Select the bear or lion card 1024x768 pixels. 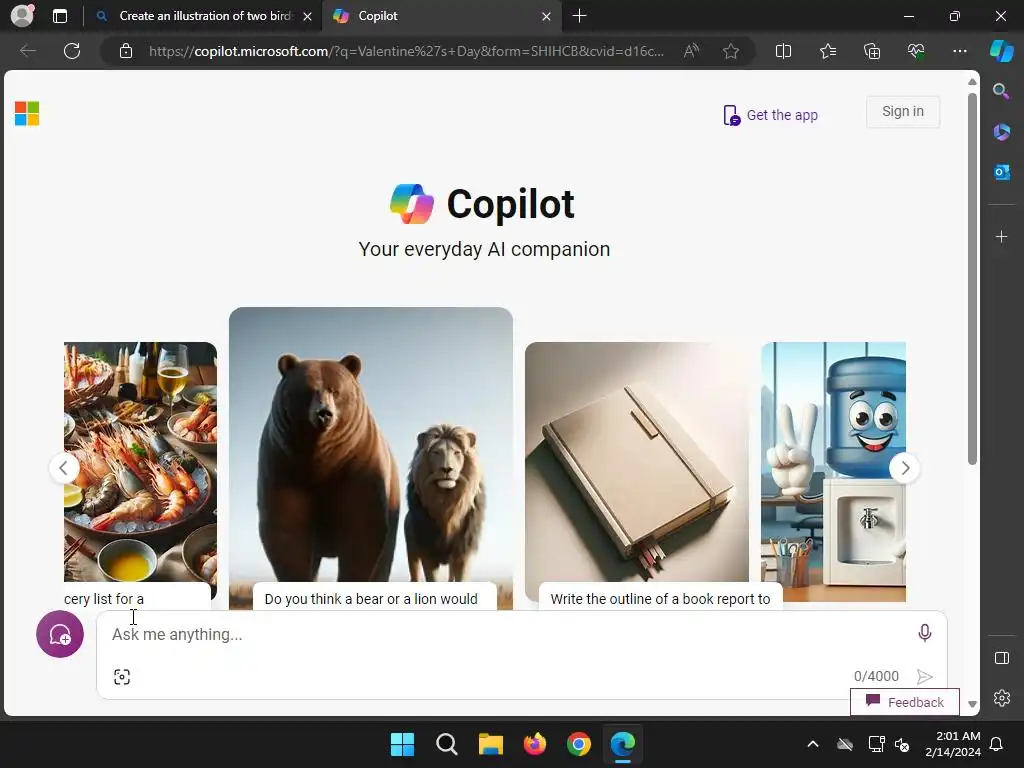pyautogui.click(x=371, y=458)
